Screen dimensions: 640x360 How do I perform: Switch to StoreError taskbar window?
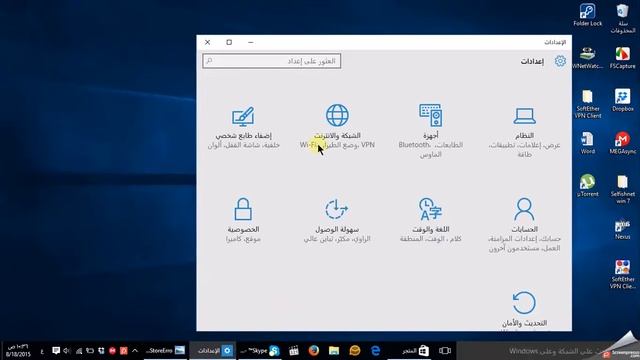(165, 351)
